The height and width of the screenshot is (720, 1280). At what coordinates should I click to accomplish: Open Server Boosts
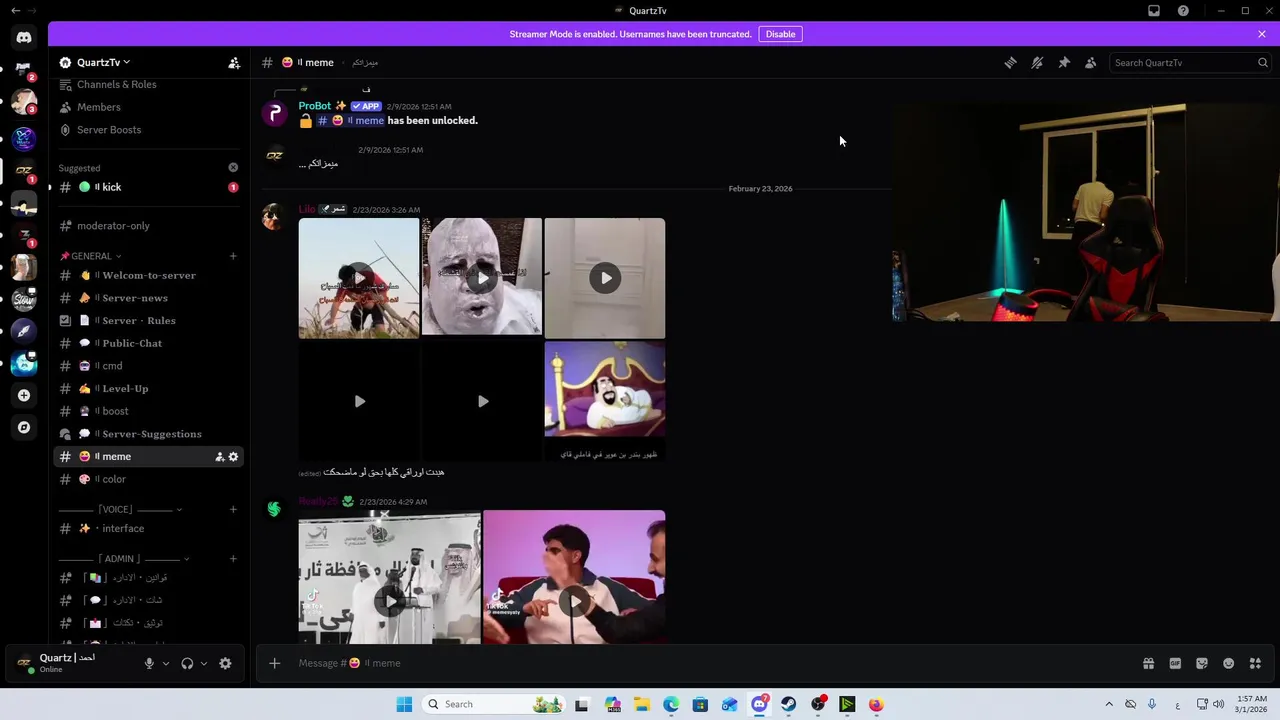150,130
